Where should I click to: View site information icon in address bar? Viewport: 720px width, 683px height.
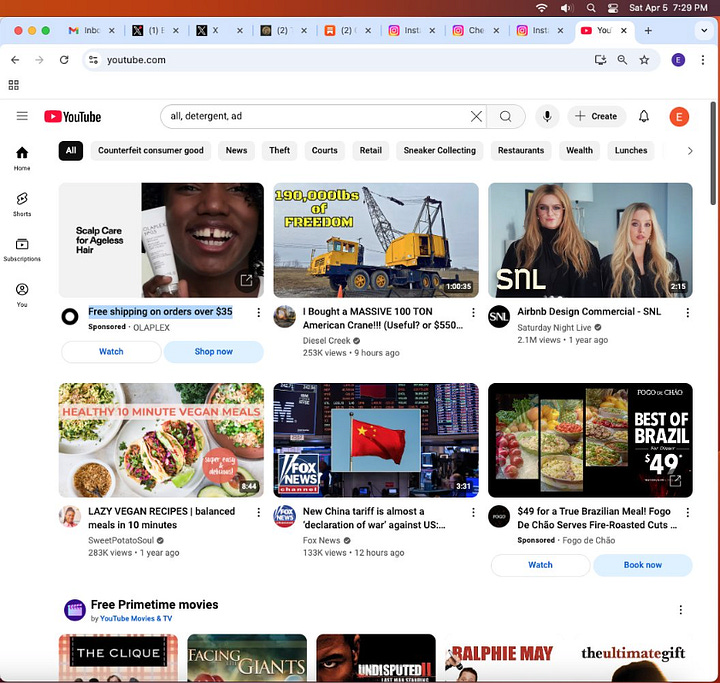(x=94, y=60)
